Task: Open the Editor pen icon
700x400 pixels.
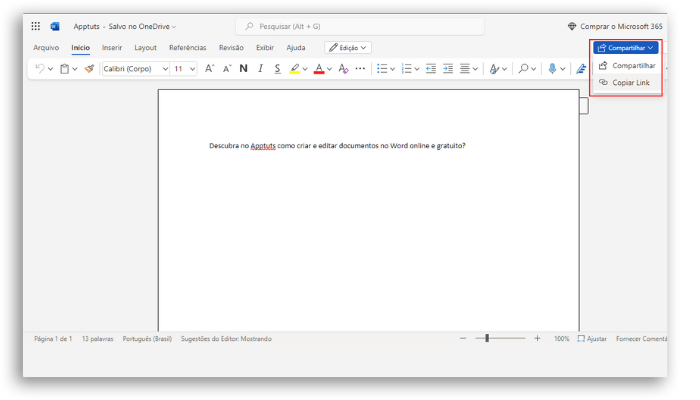Action: click(x=581, y=69)
